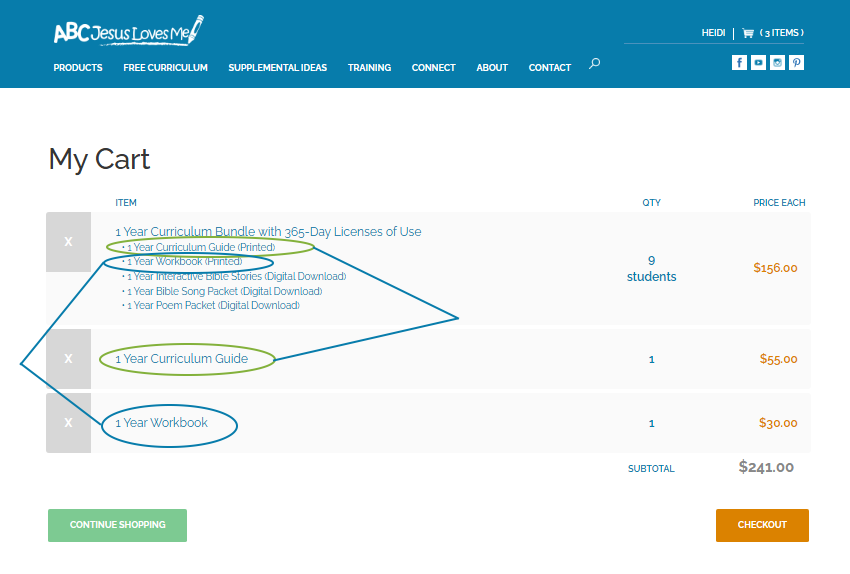The width and height of the screenshot is (850, 574).
Task: Open the HEIDI account link
Action: click(x=713, y=33)
